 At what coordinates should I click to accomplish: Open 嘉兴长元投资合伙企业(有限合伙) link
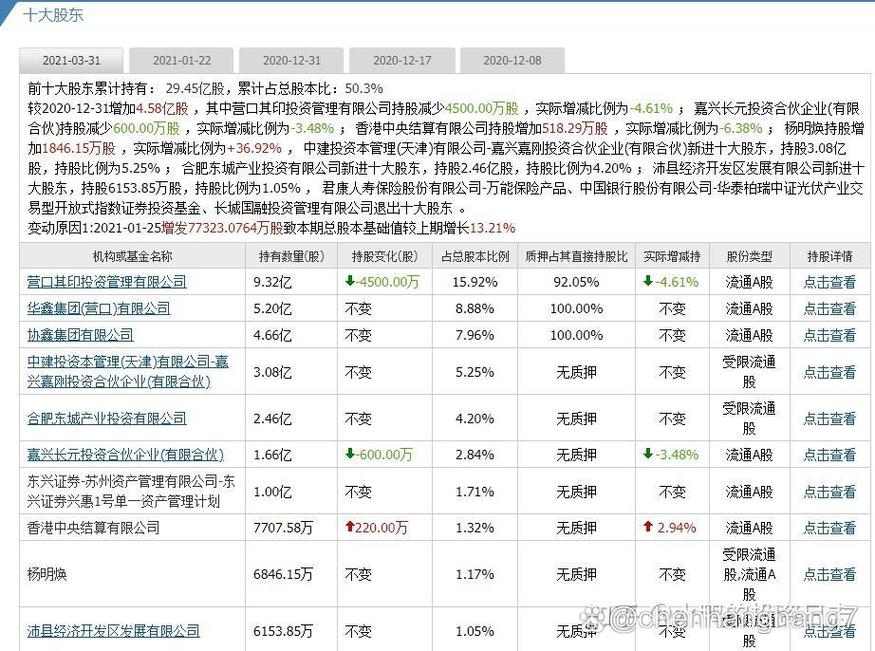pyautogui.click(x=125, y=455)
